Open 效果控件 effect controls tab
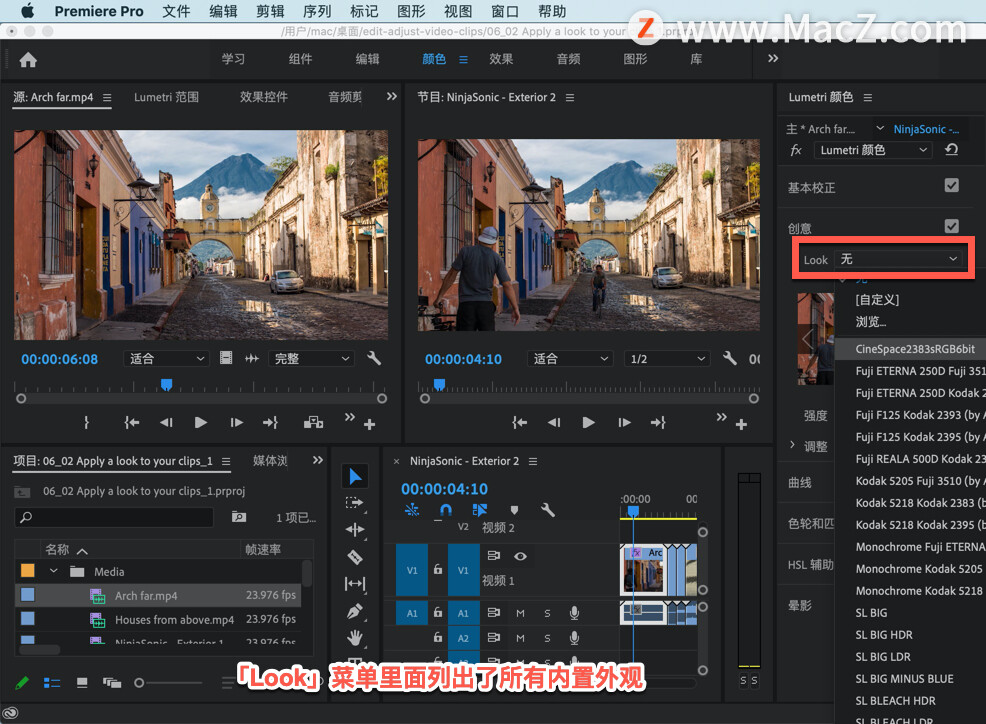This screenshot has width=986, height=724. pyautogui.click(x=263, y=97)
